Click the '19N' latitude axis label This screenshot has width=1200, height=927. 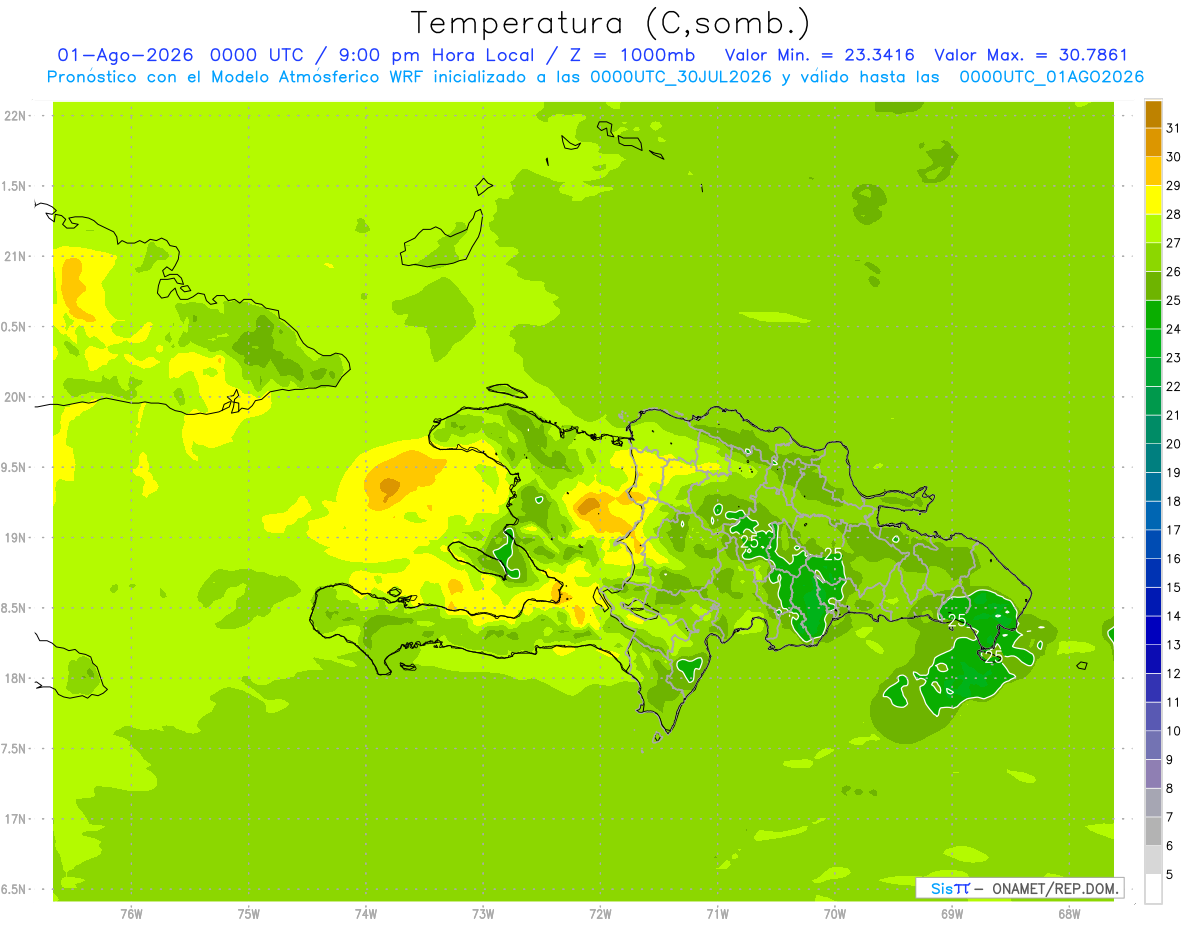coord(15,538)
